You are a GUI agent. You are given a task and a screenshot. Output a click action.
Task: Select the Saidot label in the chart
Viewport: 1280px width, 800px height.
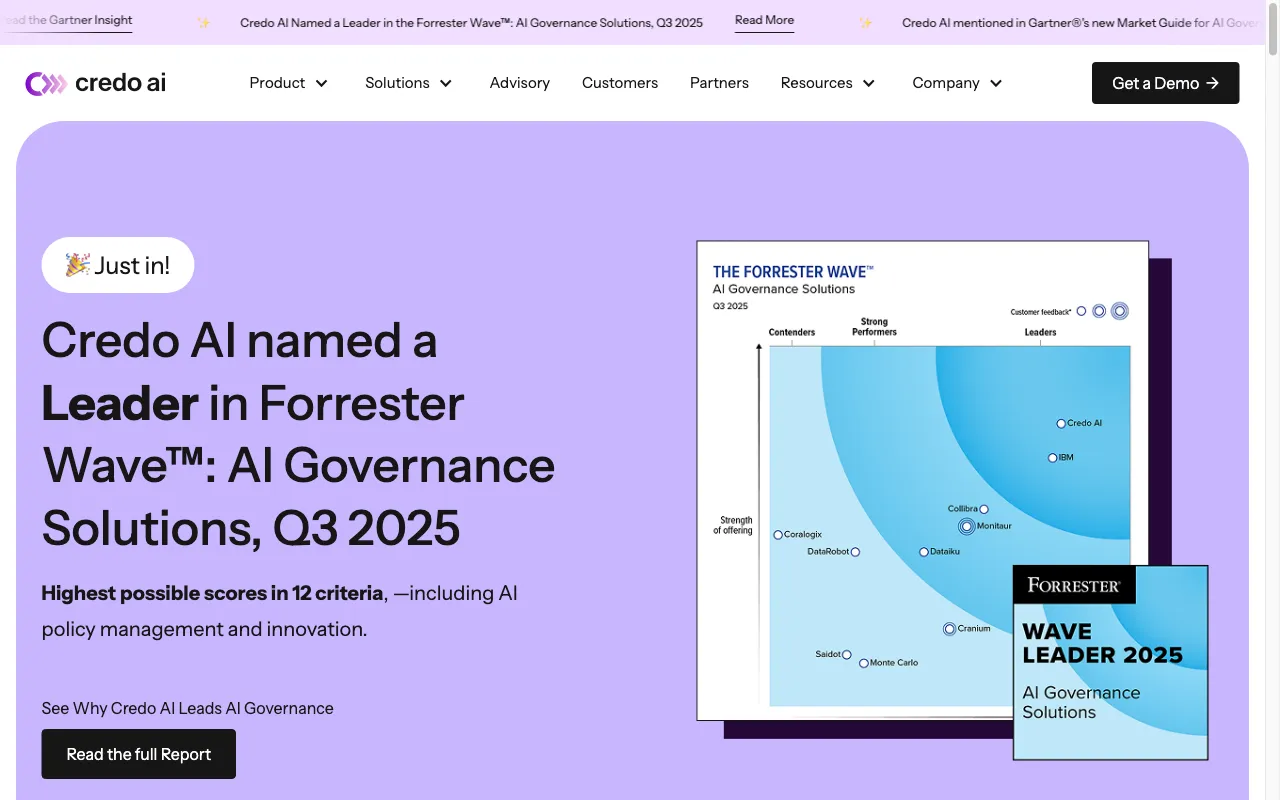pyautogui.click(x=828, y=654)
